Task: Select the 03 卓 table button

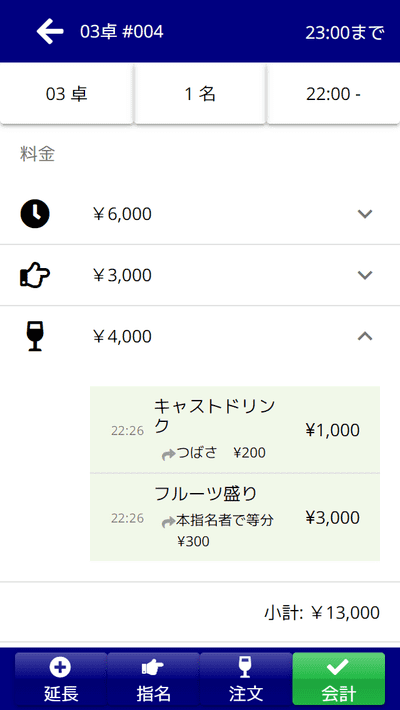Action: tap(67, 94)
